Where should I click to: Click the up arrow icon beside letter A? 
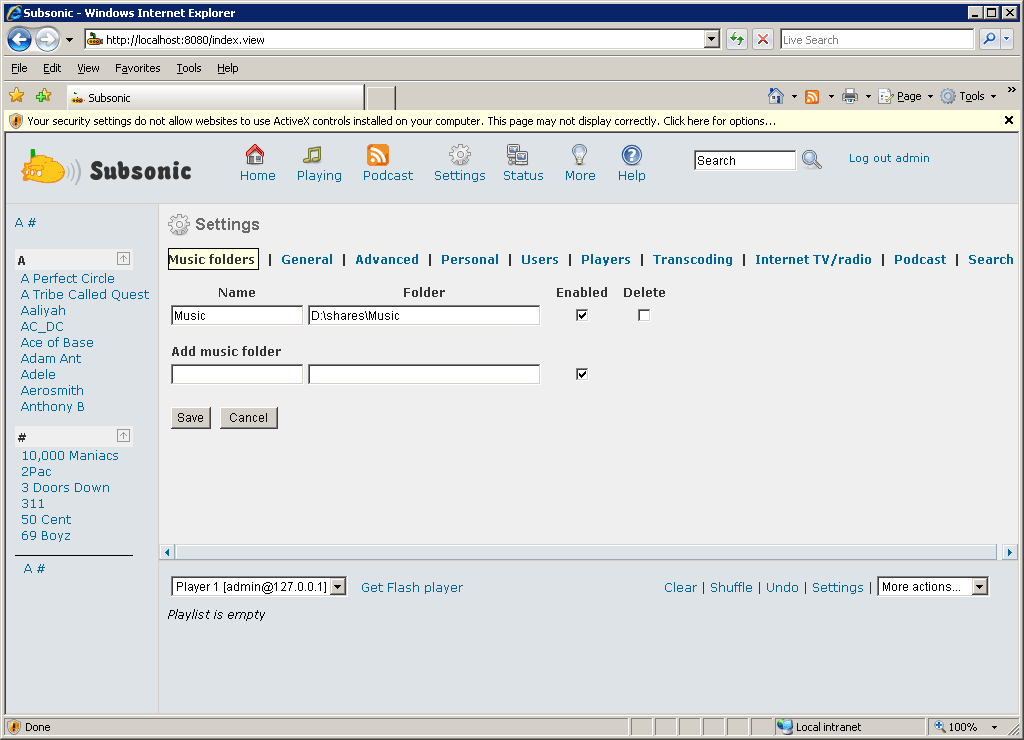click(123, 259)
